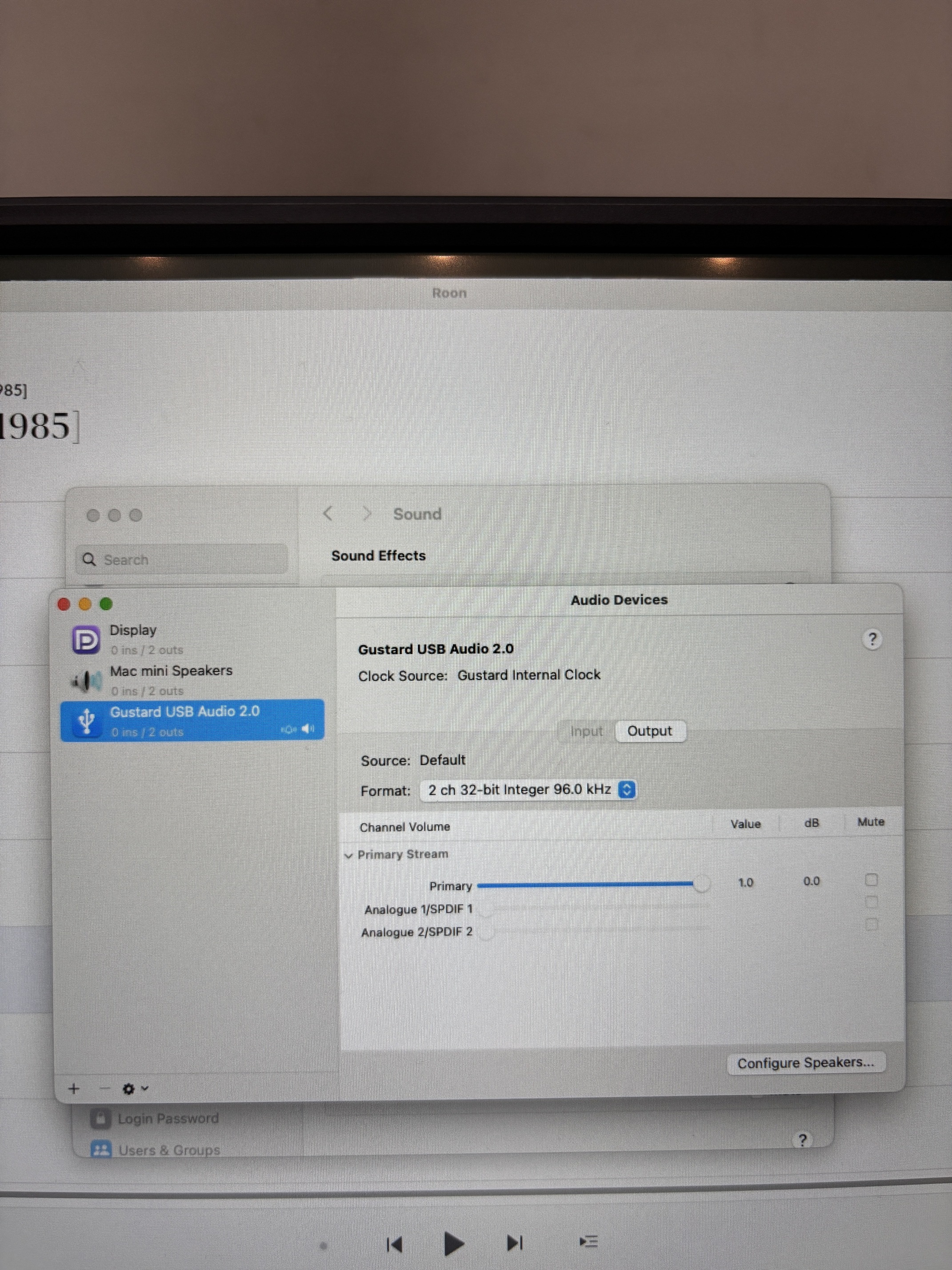The width and height of the screenshot is (952, 1270).
Task: Toggle Mute checkbox for Analogue 1/SPDIF 1
Action: [x=871, y=902]
